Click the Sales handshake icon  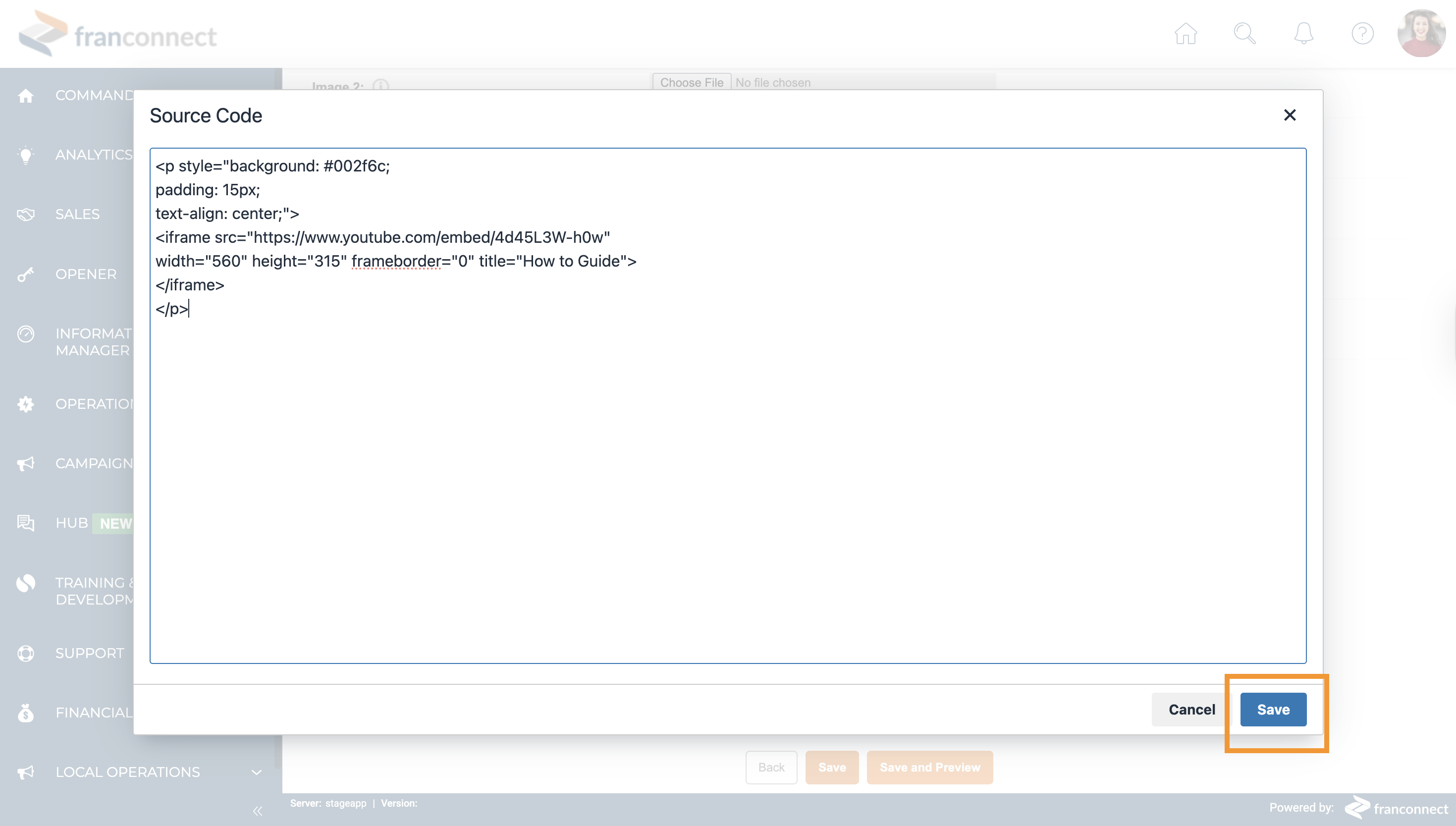(26, 215)
